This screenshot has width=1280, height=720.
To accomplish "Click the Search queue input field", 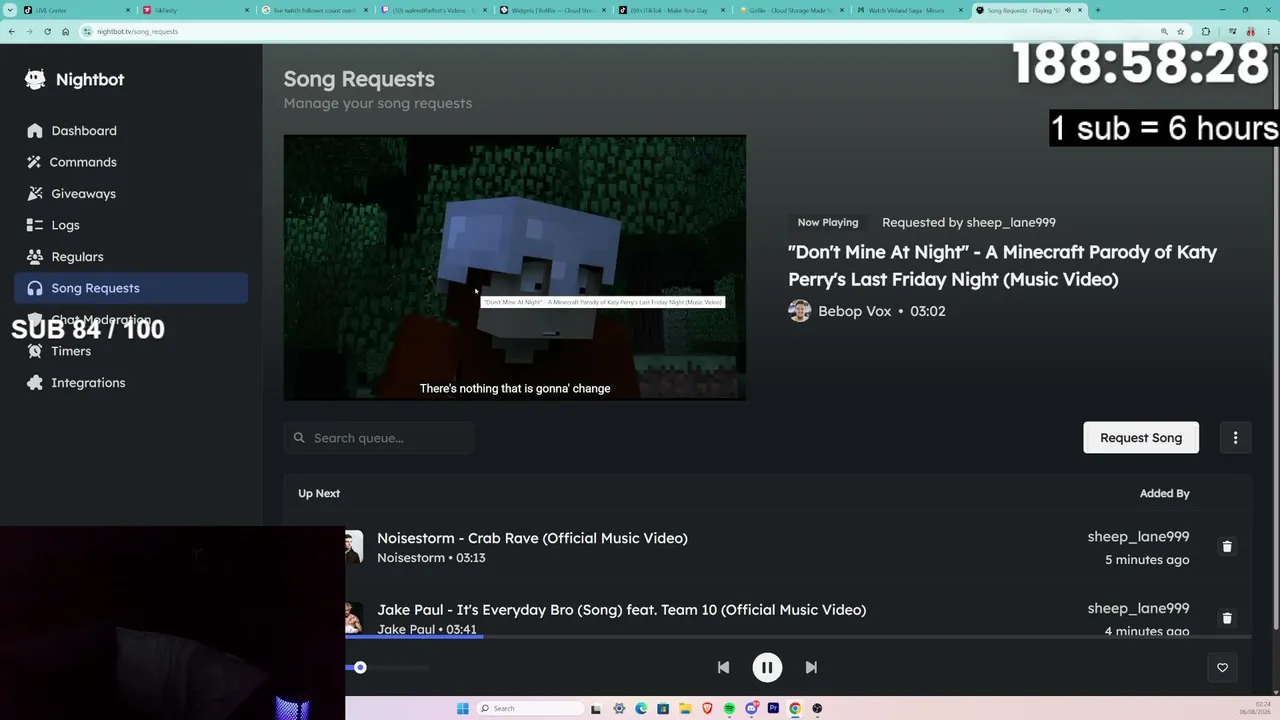I will [x=379, y=438].
